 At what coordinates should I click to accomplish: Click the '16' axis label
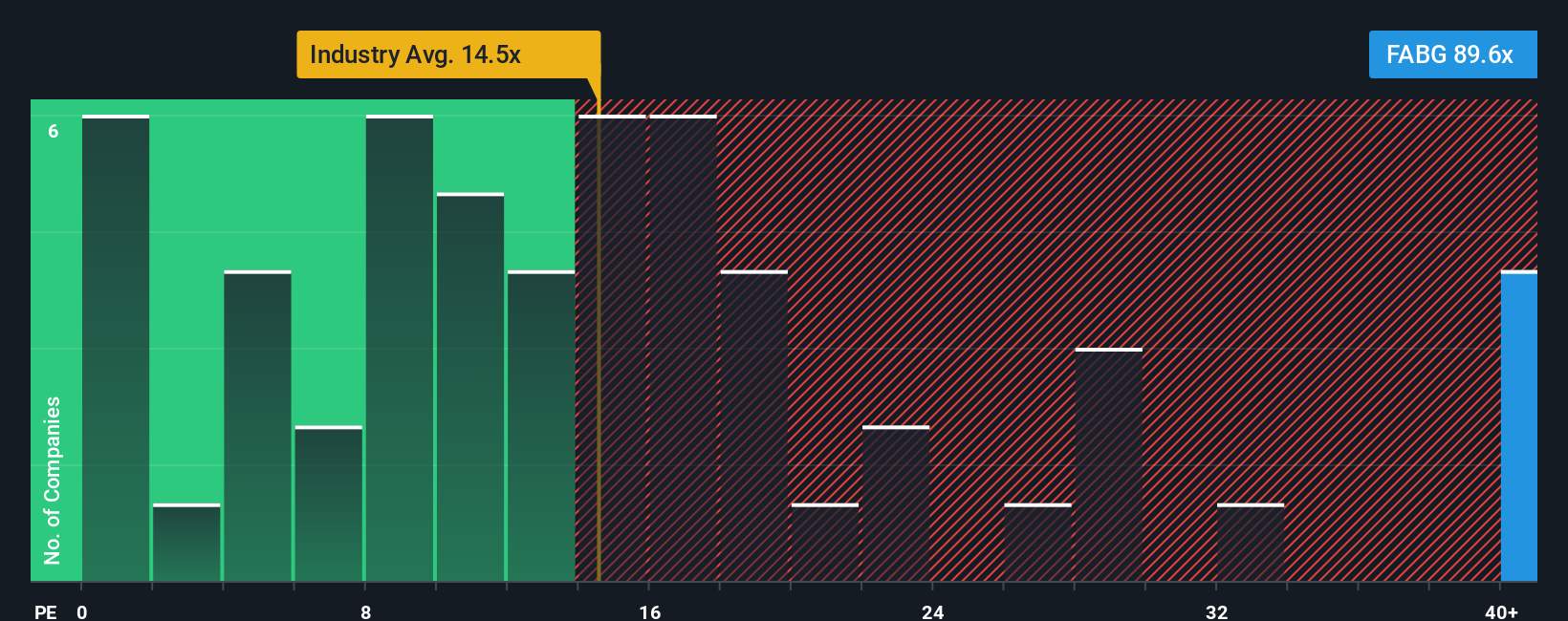(650, 611)
